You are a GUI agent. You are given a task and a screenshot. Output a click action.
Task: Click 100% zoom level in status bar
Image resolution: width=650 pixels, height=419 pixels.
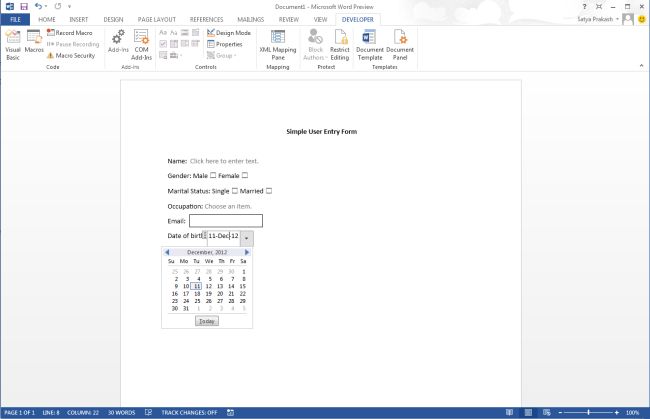[633, 412]
